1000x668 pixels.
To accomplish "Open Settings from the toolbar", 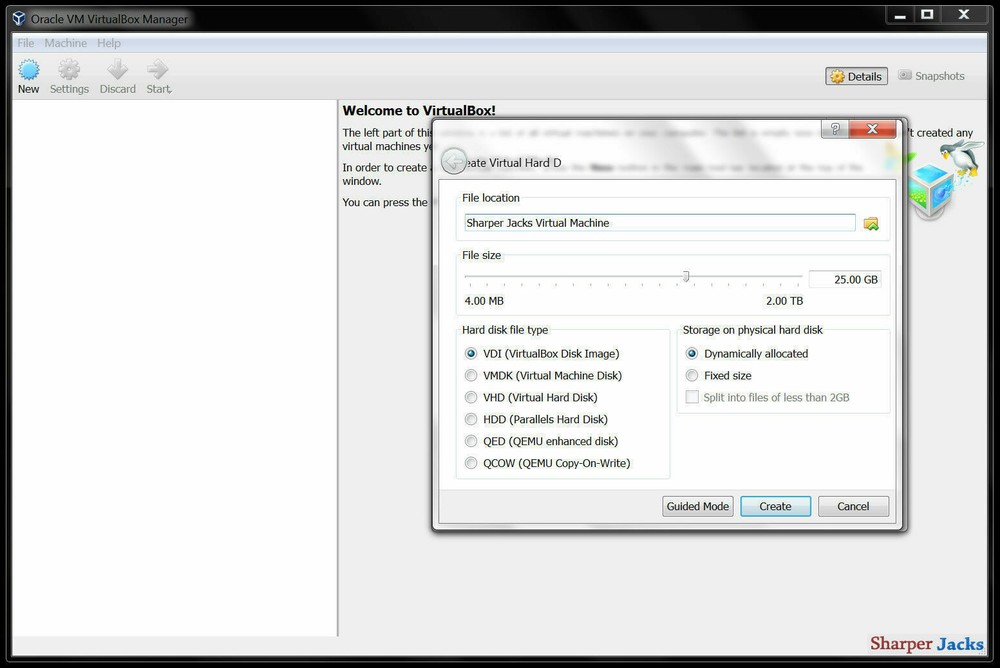I will 69,75.
